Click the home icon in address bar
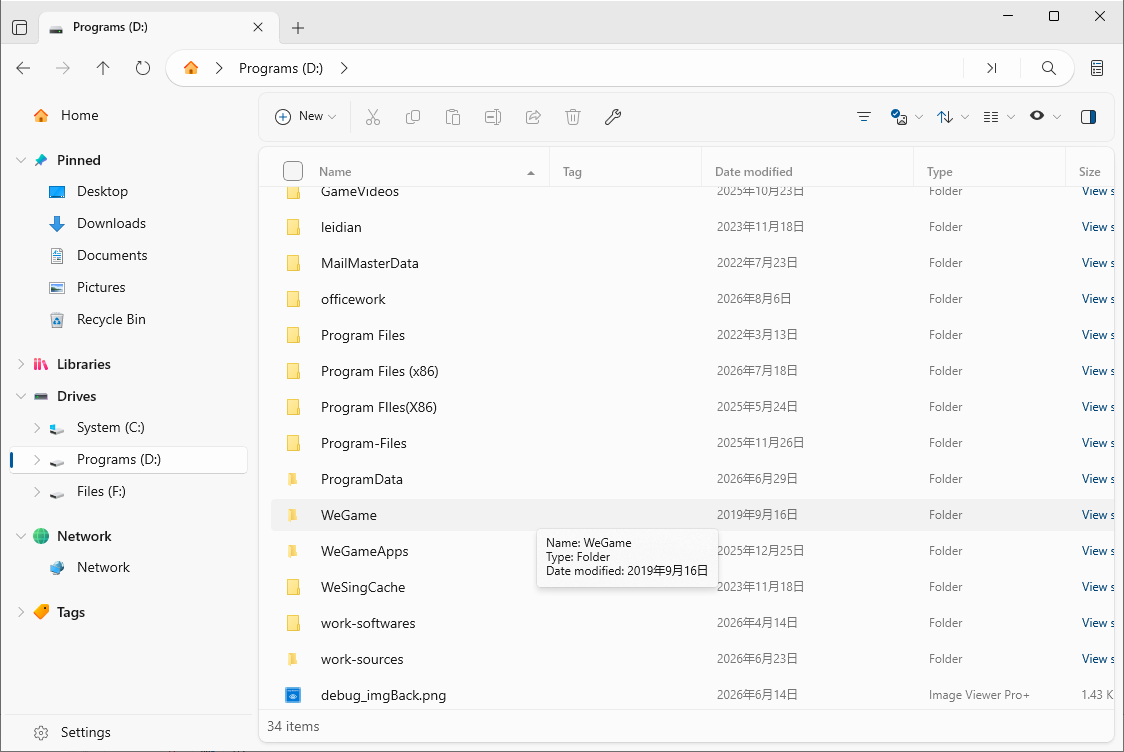This screenshot has height=752, width=1124. pyautogui.click(x=191, y=68)
